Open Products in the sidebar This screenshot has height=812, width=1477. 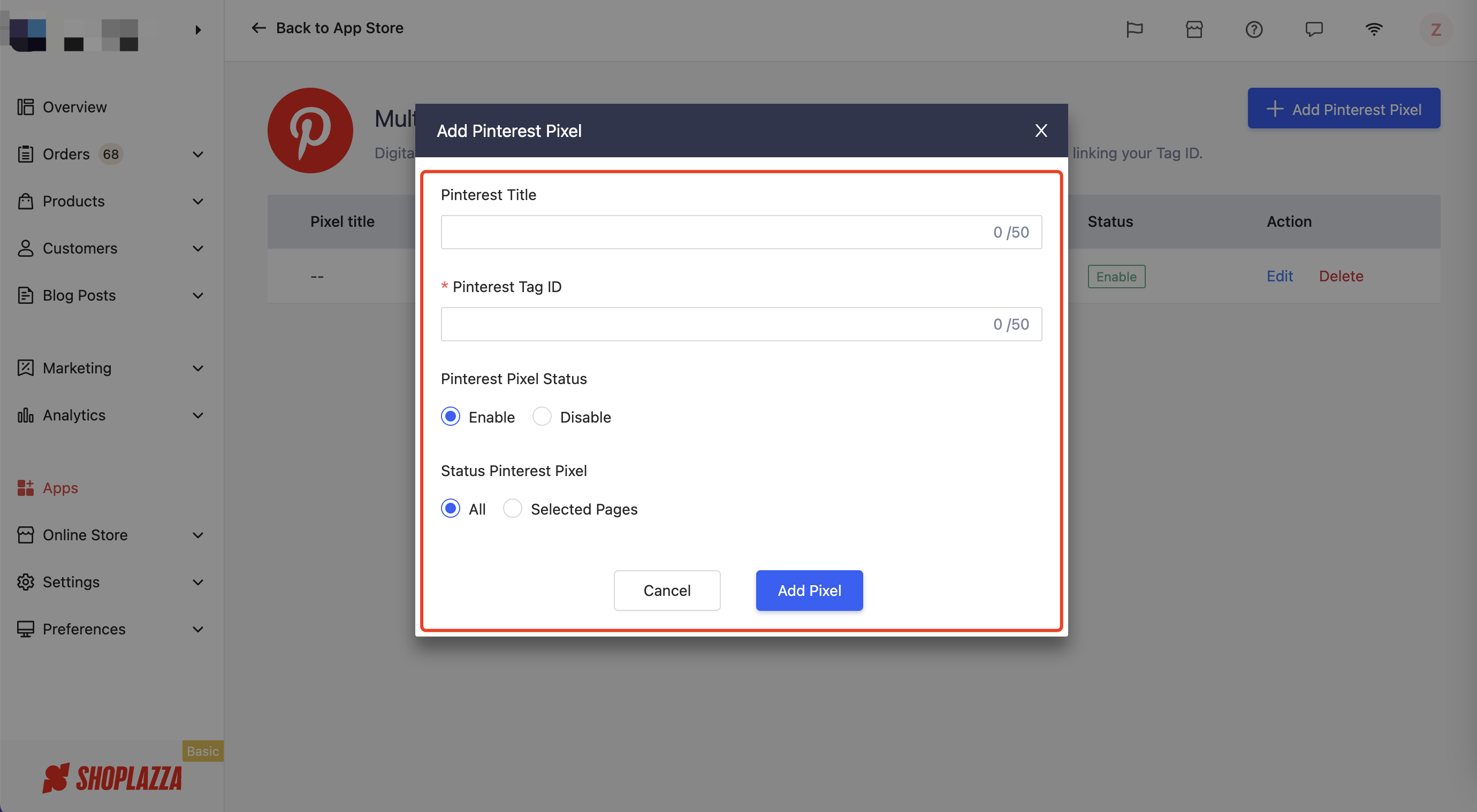pos(73,201)
